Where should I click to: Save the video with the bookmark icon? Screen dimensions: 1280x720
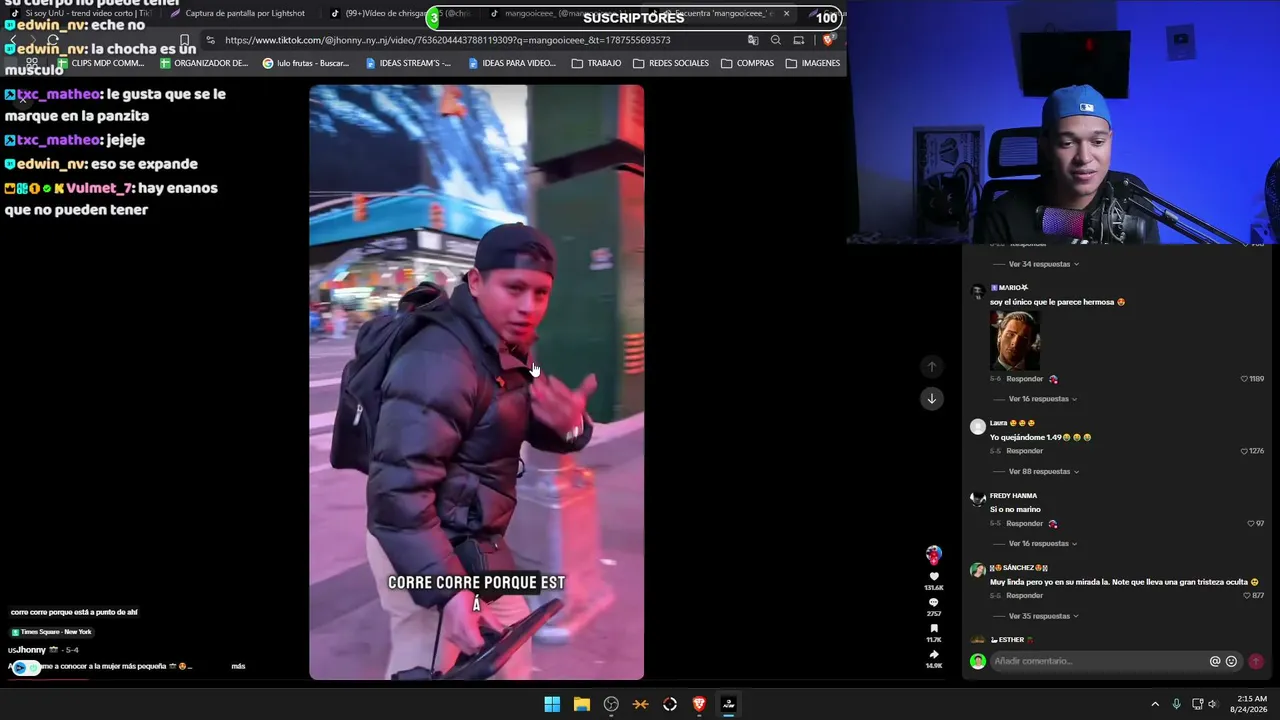coord(934,628)
